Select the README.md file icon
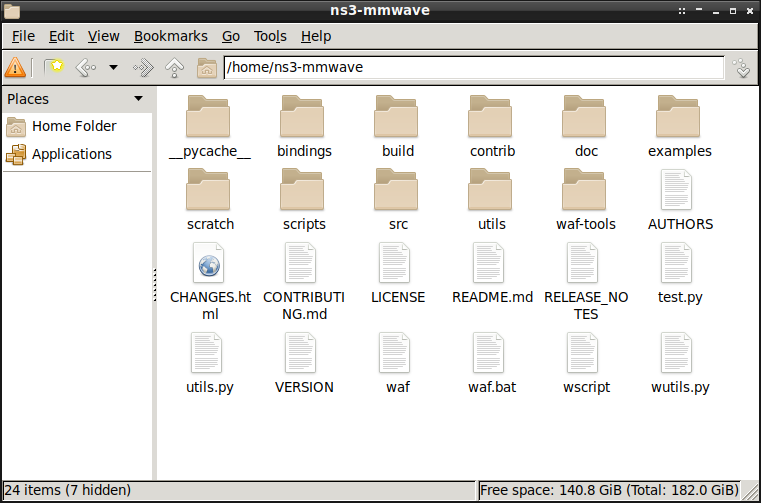 [x=489, y=263]
